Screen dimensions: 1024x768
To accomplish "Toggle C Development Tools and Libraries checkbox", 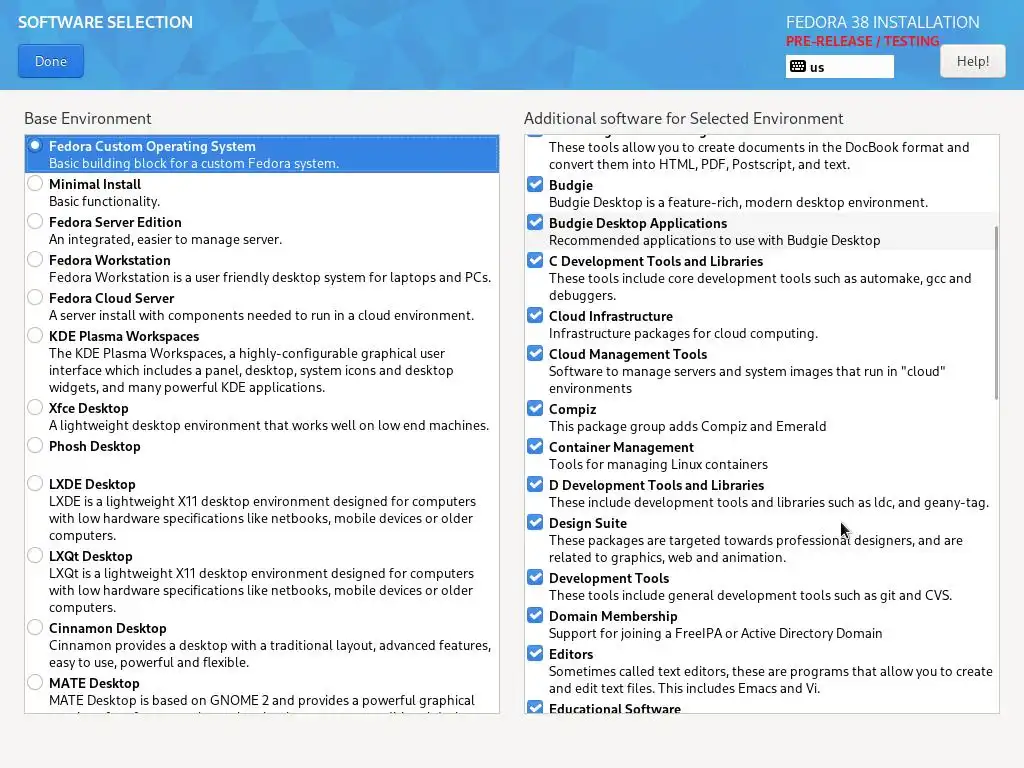I will 535,260.
